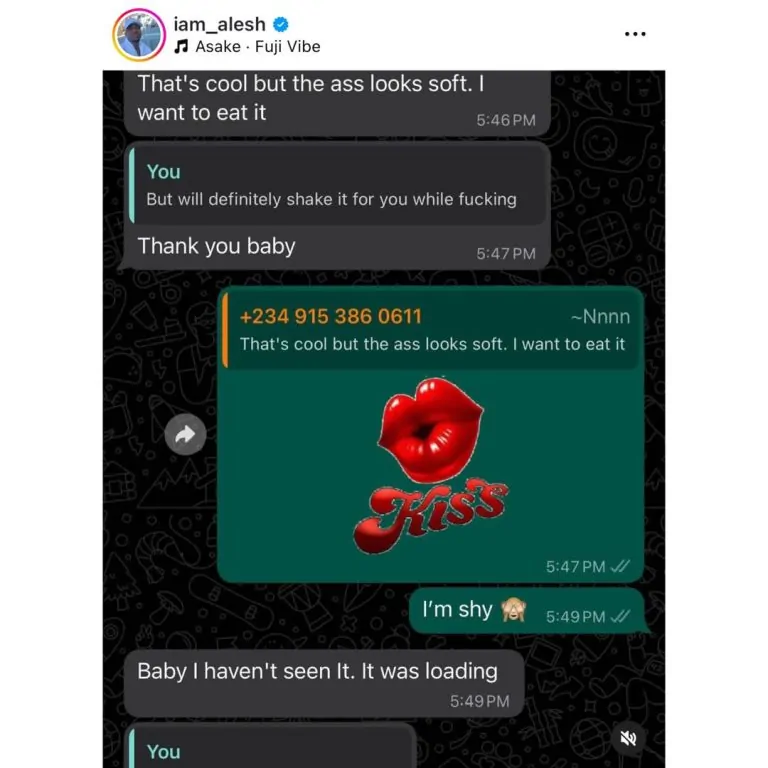Image resolution: width=768 pixels, height=768 pixels.
Task: Tap the quoted +234 915 386 0611 number
Action: [331, 316]
